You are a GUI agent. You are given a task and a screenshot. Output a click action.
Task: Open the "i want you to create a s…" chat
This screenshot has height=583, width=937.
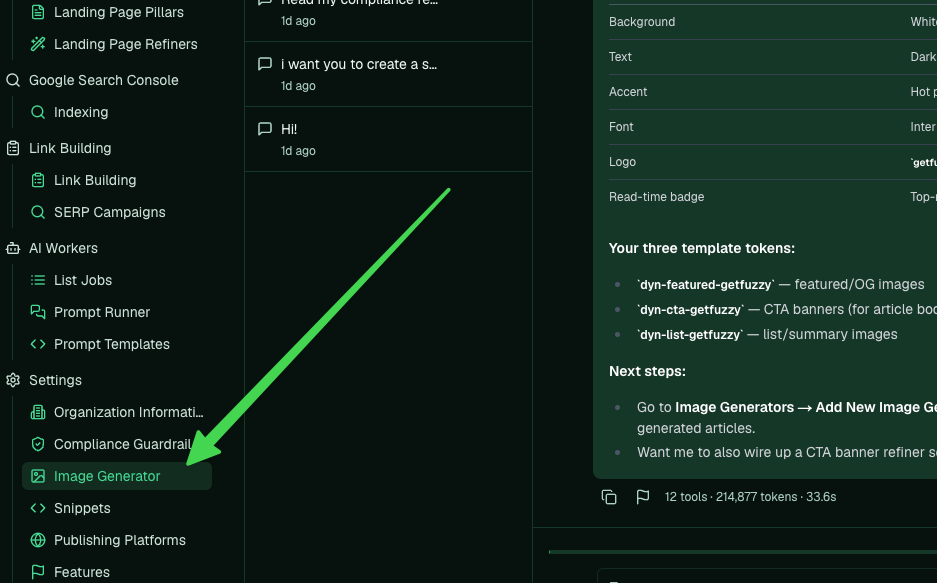(388, 74)
